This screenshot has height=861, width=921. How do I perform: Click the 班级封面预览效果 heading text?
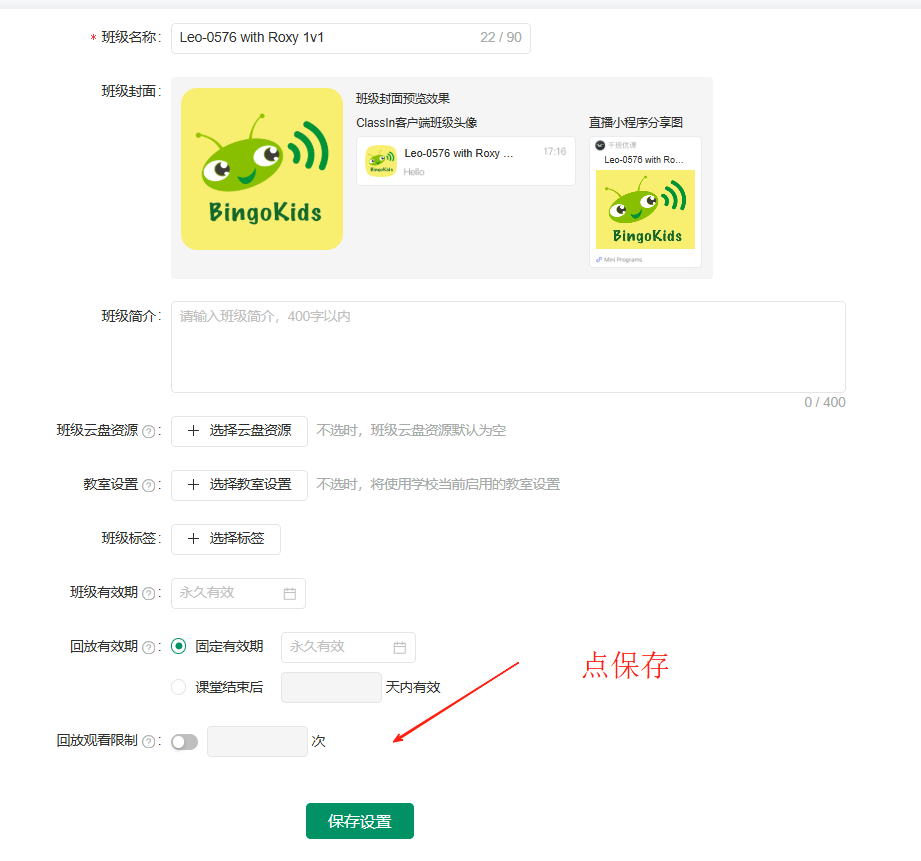[x=403, y=99]
